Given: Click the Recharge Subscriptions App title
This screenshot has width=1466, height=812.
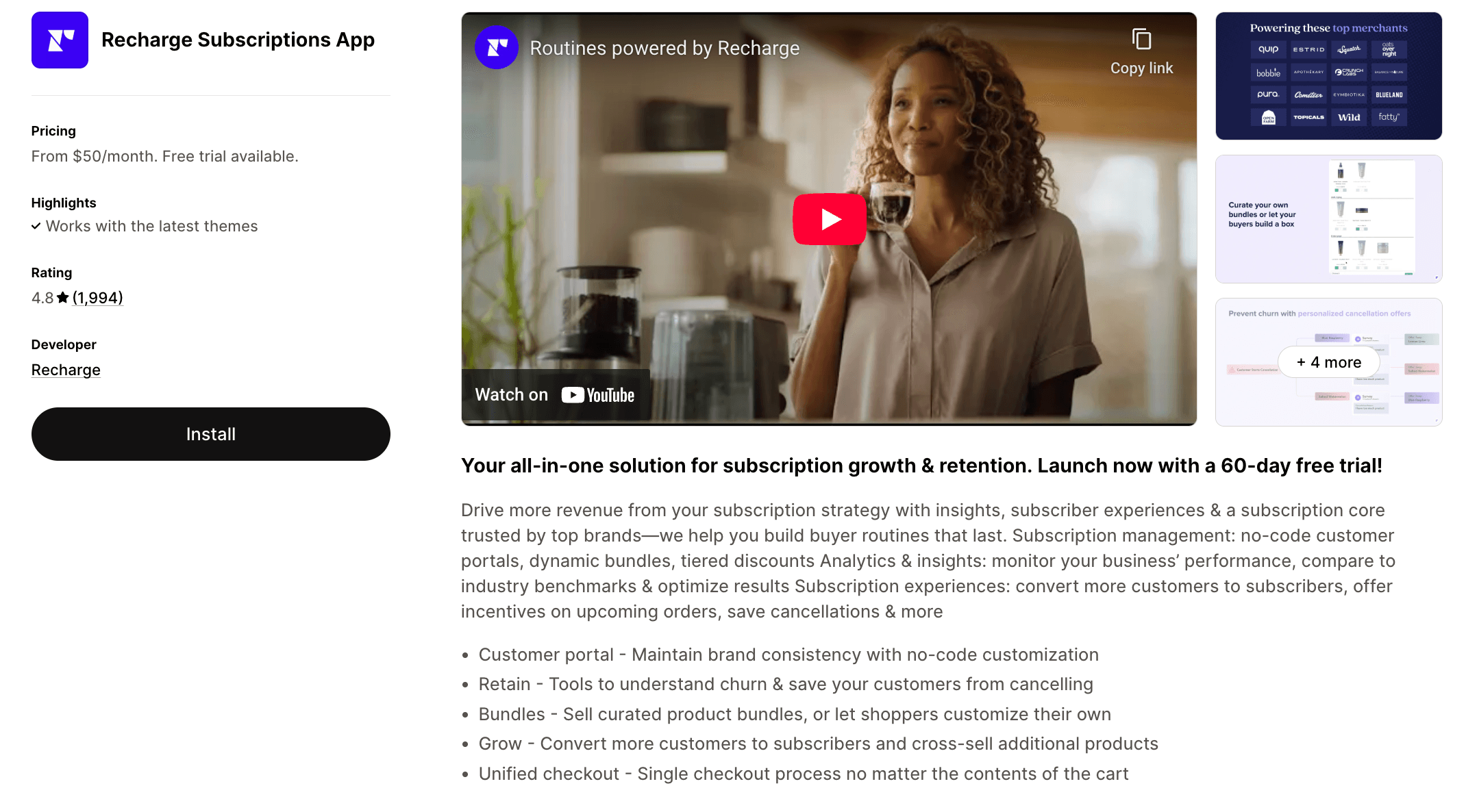Looking at the screenshot, I should point(238,40).
